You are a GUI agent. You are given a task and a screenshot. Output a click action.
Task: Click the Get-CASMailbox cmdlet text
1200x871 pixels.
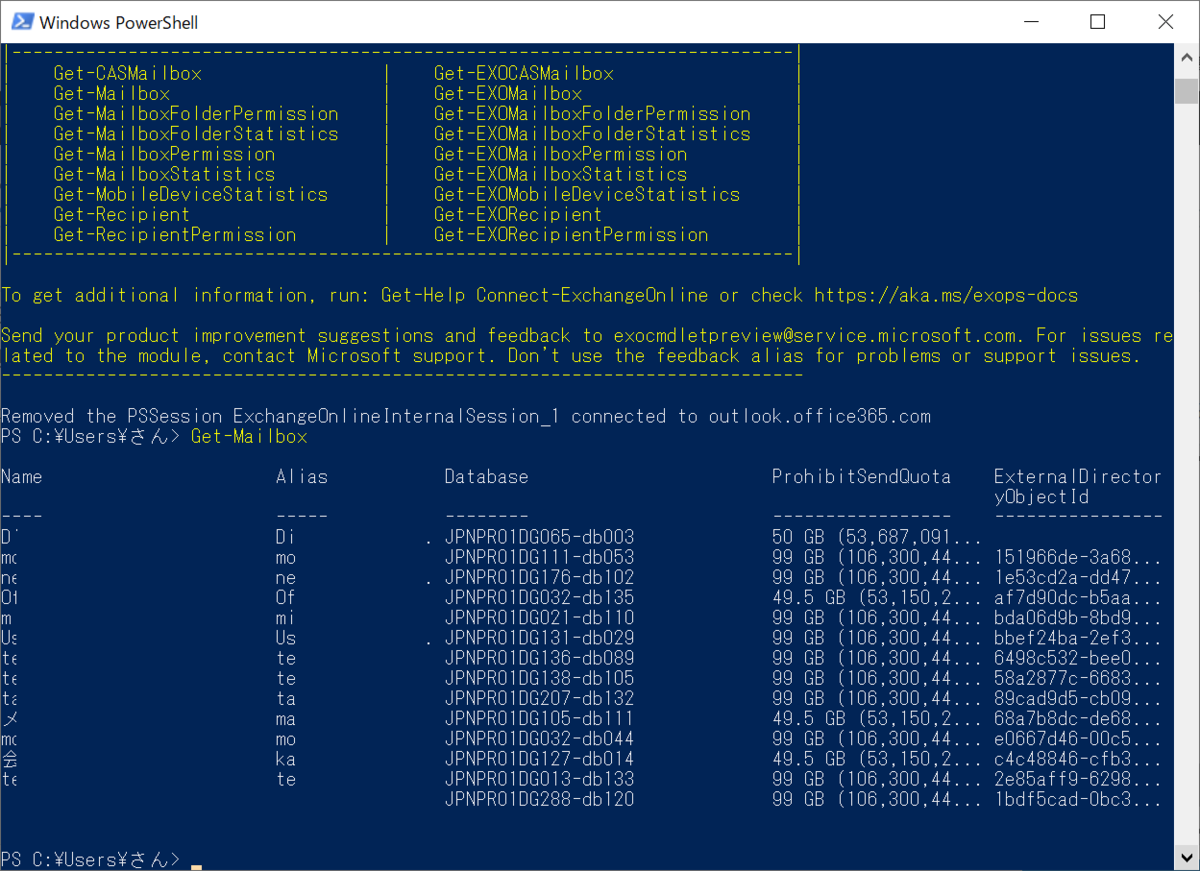click(128, 74)
